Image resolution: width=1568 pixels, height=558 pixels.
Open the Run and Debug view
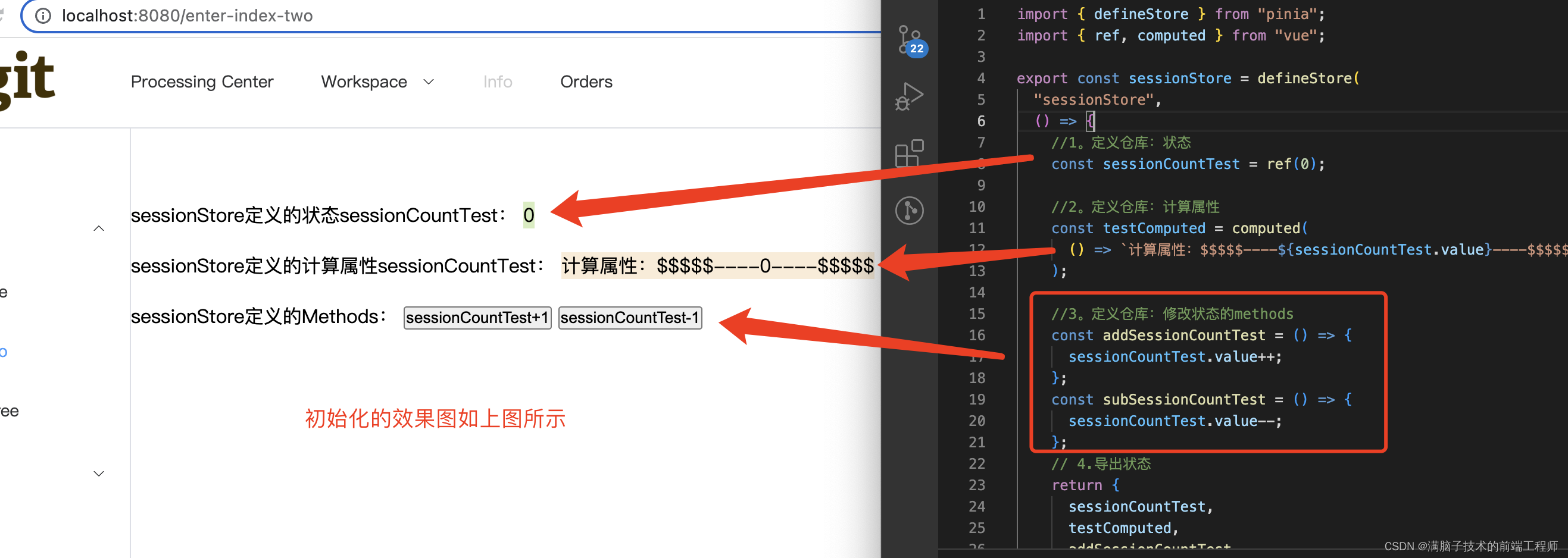point(910,96)
